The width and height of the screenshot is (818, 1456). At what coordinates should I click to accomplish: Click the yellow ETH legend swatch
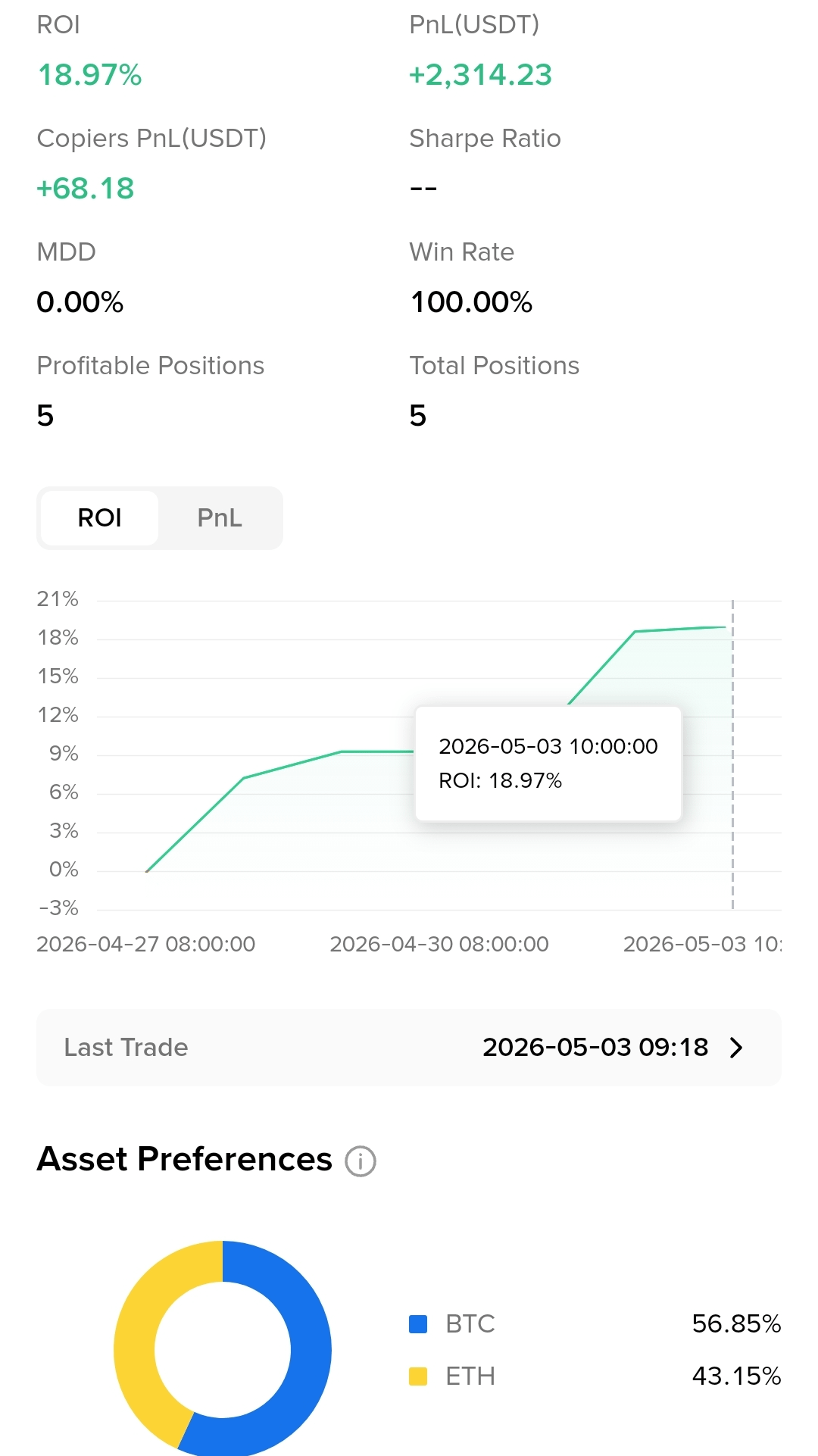click(418, 1376)
